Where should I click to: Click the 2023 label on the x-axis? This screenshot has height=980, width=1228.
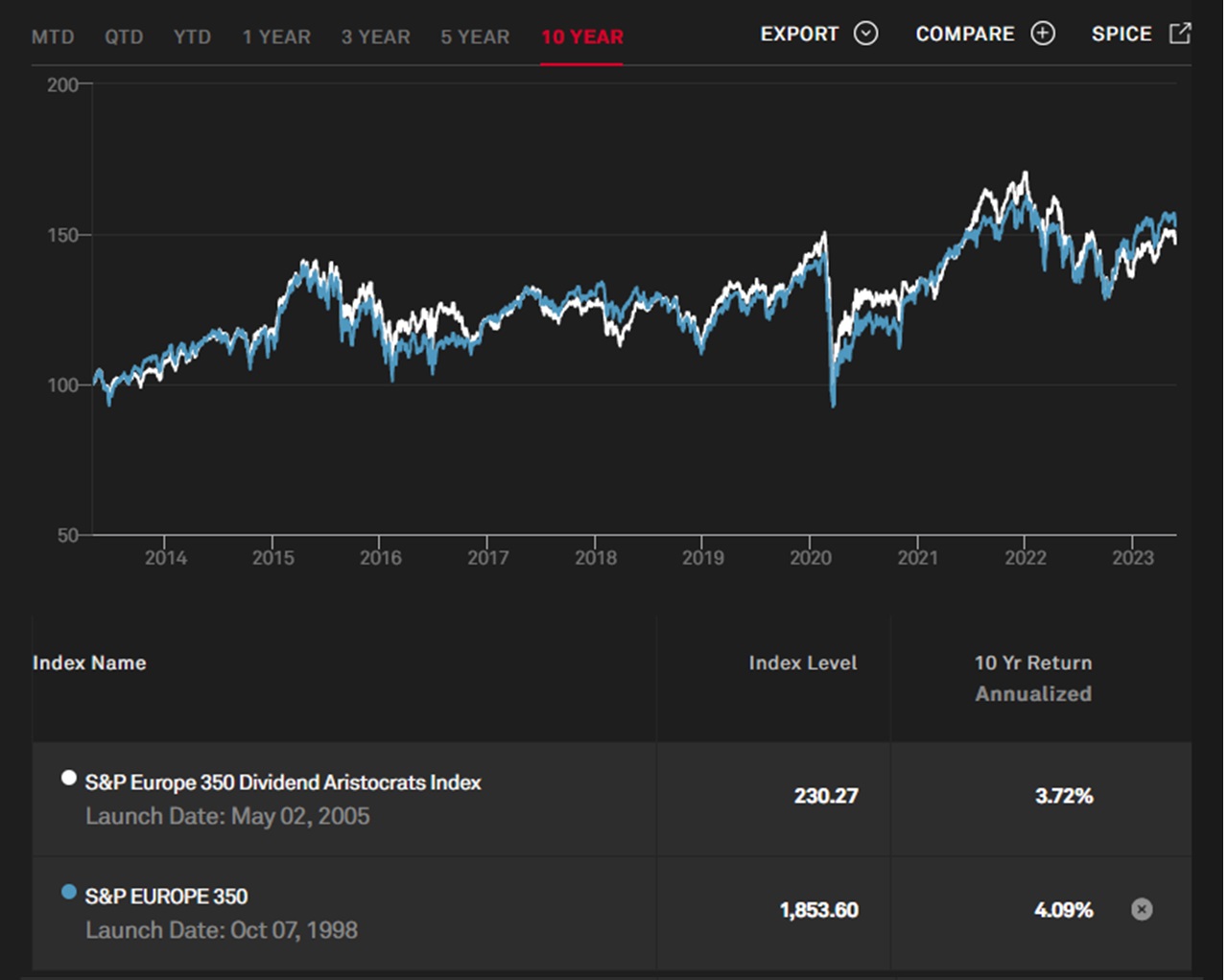(1133, 558)
